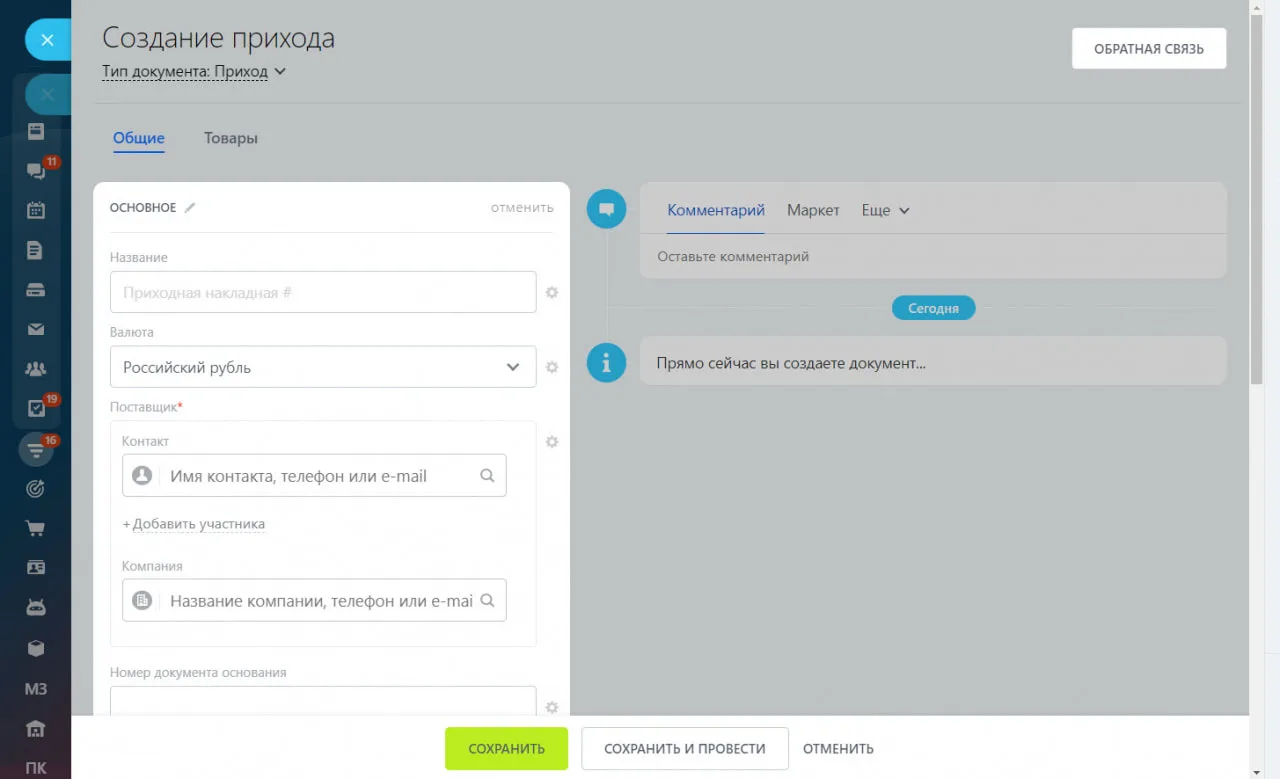Open the robot icon in the sidebar

tap(36, 607)
